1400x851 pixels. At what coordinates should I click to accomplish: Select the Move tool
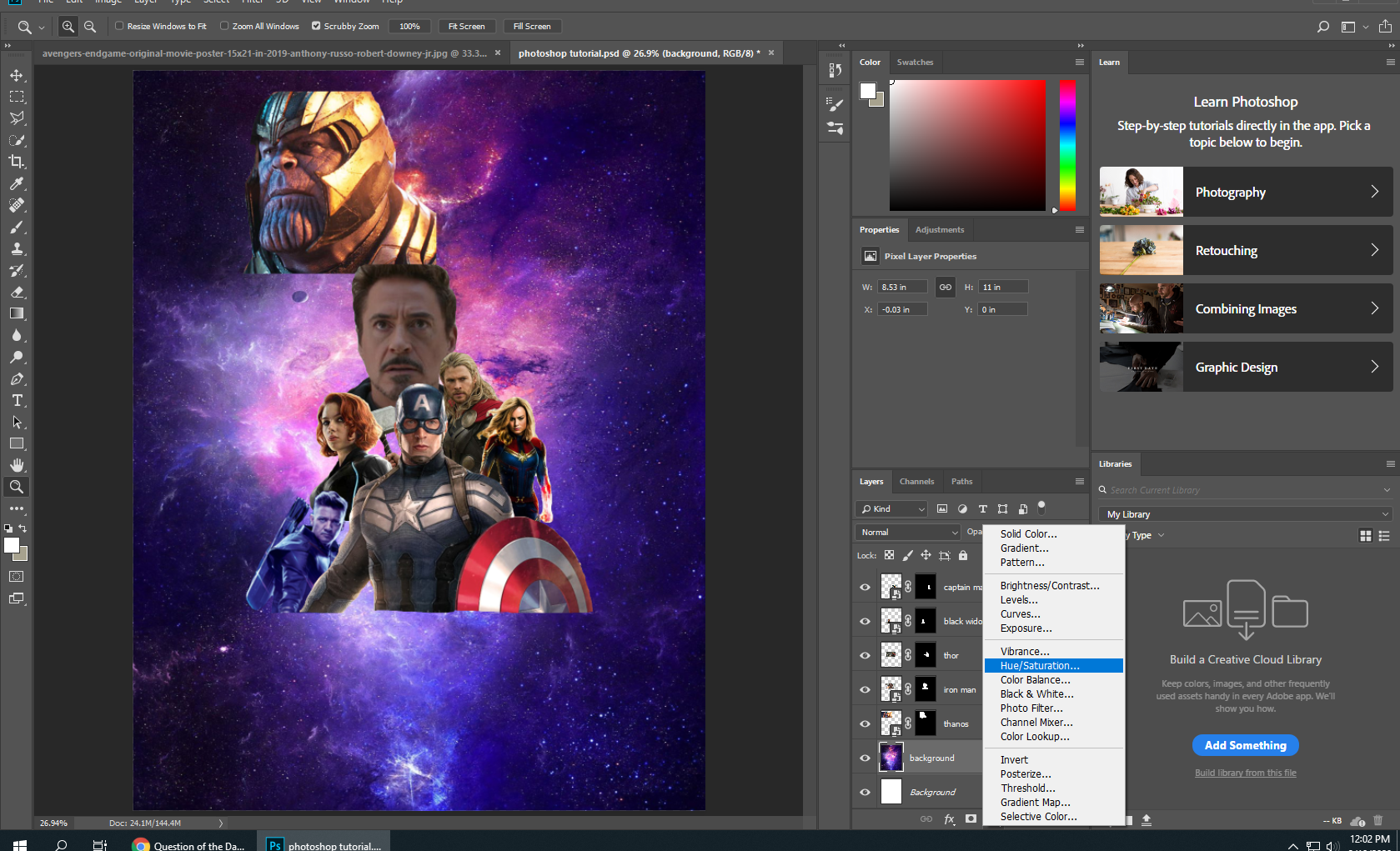click(17, 75)
